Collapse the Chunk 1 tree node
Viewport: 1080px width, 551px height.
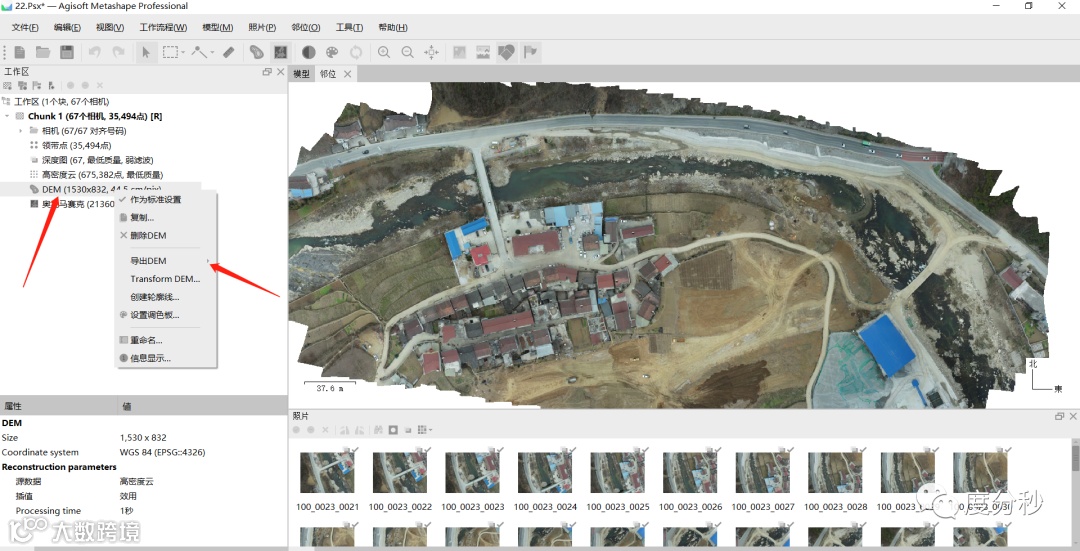click(x=8, y=116)
